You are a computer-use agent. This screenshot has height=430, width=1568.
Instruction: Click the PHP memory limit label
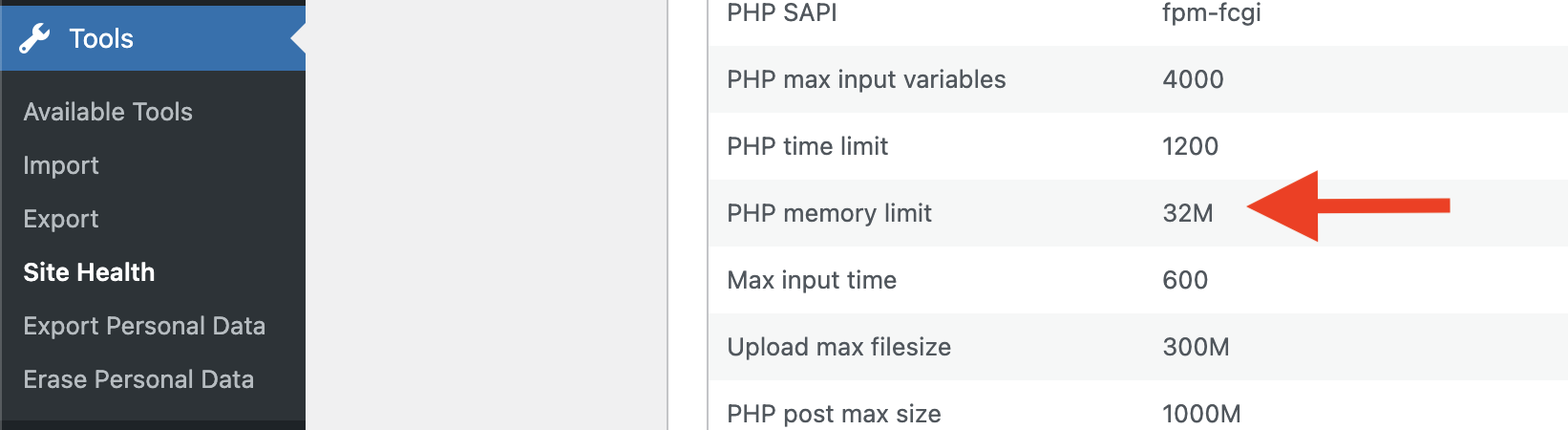point(829,213)
